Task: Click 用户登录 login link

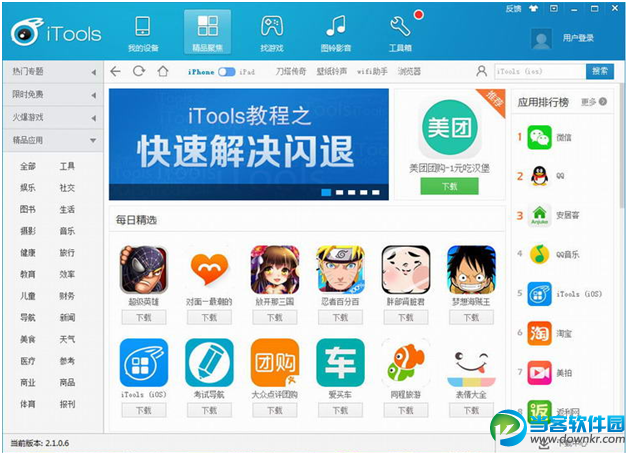Action: tap(578, 38)
